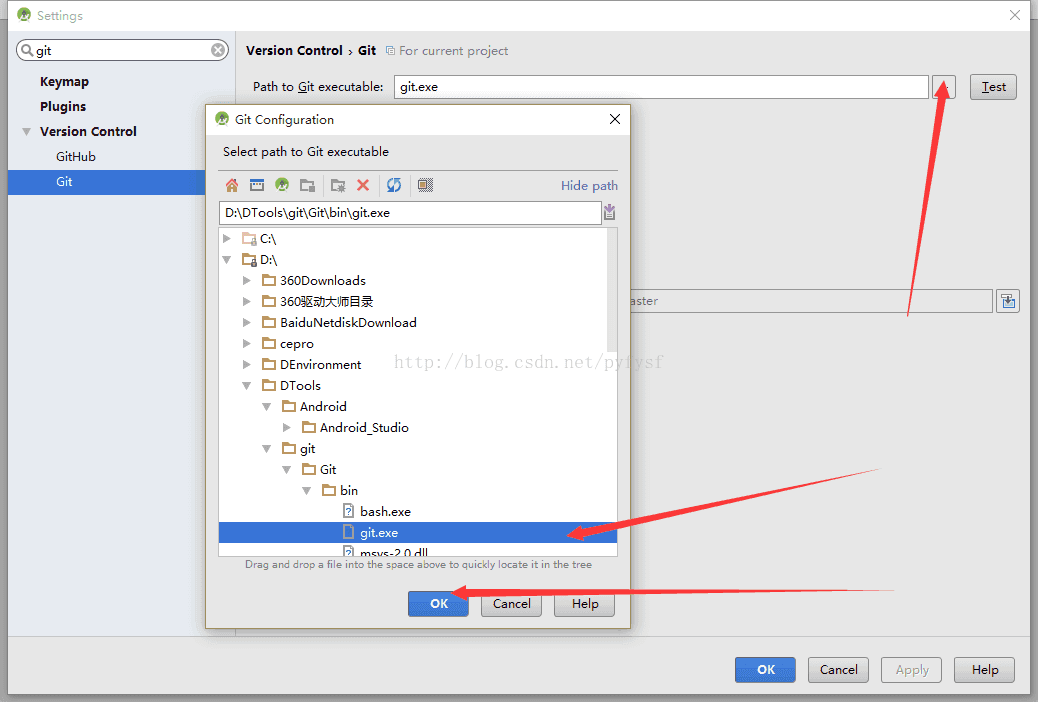The height and width of the screenshot is (702, 1038).
Task: Toggle show hidden files and directories
Action: [x=425, y=185]
